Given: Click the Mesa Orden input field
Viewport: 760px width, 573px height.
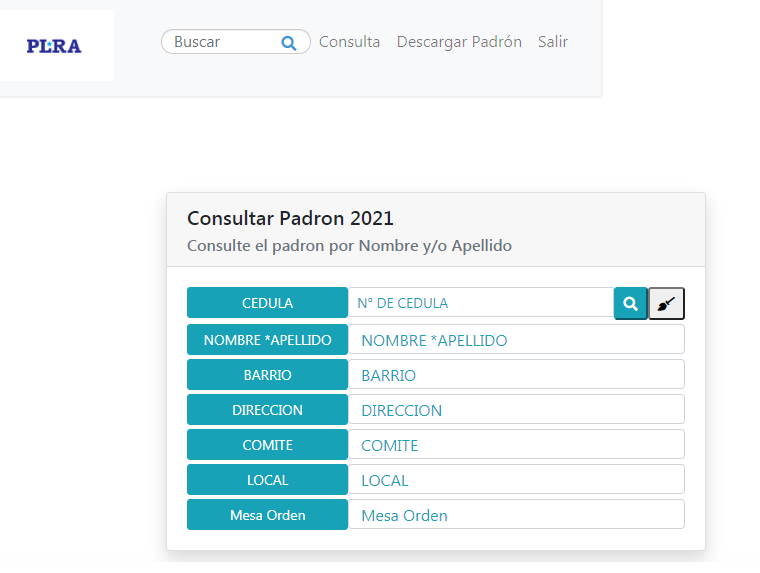Looking at the screenshot, I should [x=516, y=515].
